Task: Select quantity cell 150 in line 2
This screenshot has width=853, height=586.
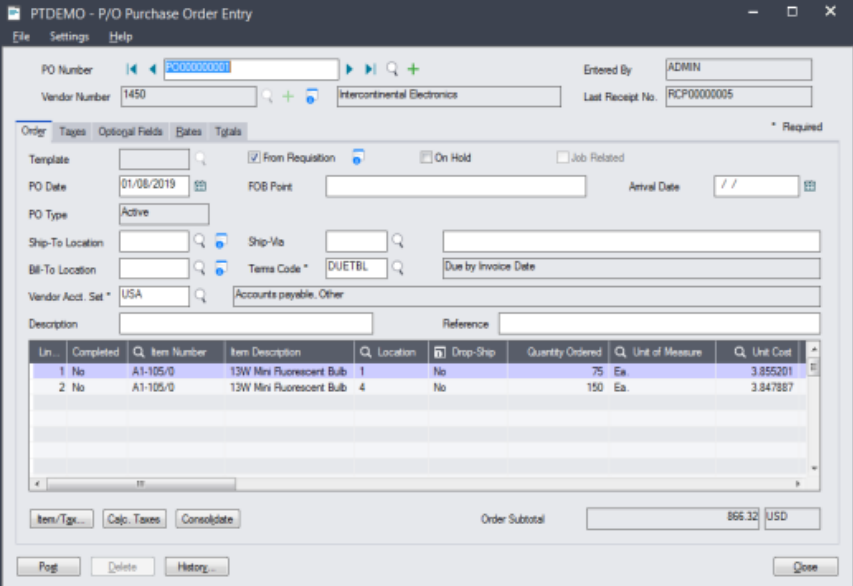Action: pos(557,387)
